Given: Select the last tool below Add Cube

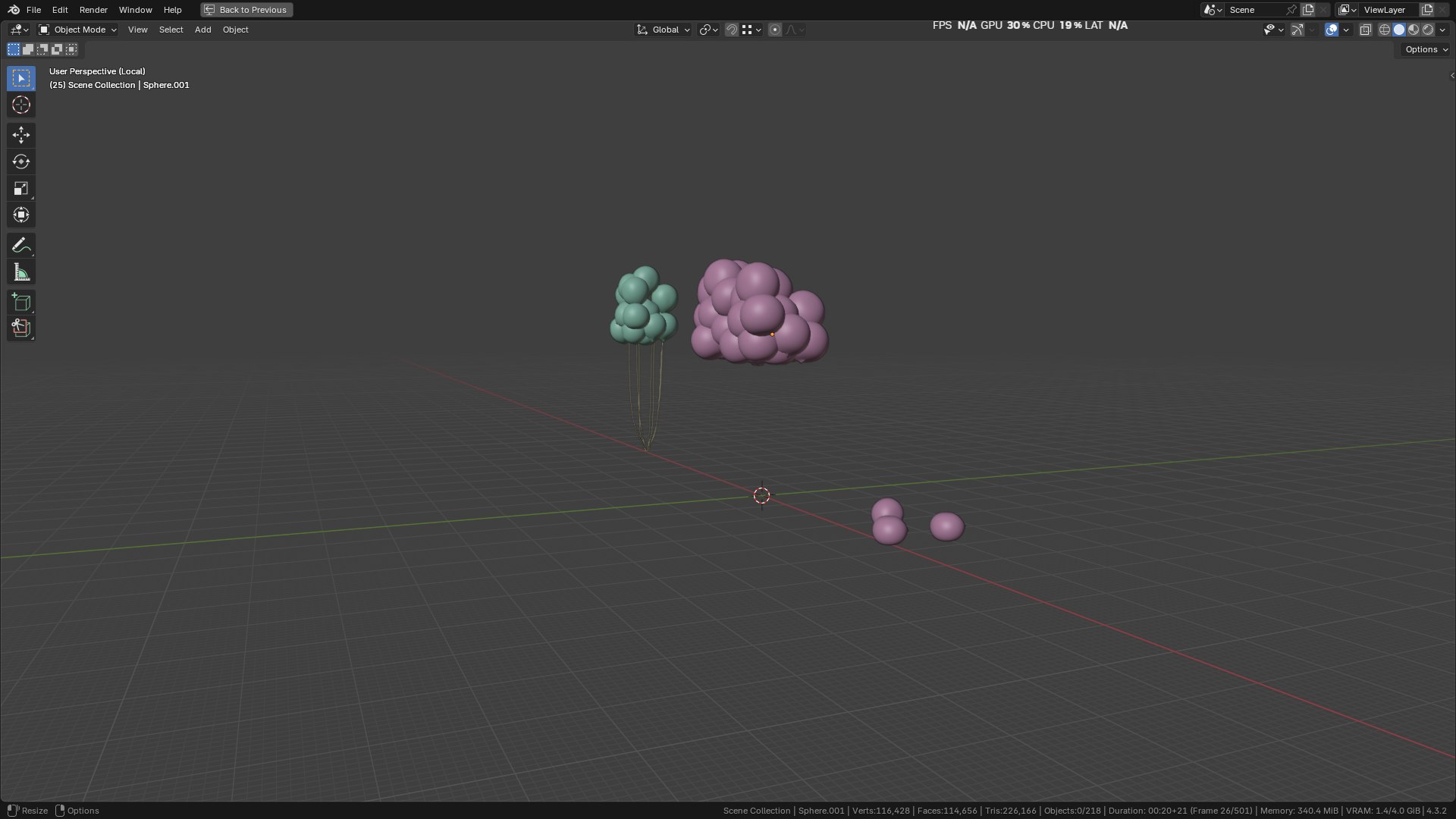Looking at the screenshot, I should 21,328.
